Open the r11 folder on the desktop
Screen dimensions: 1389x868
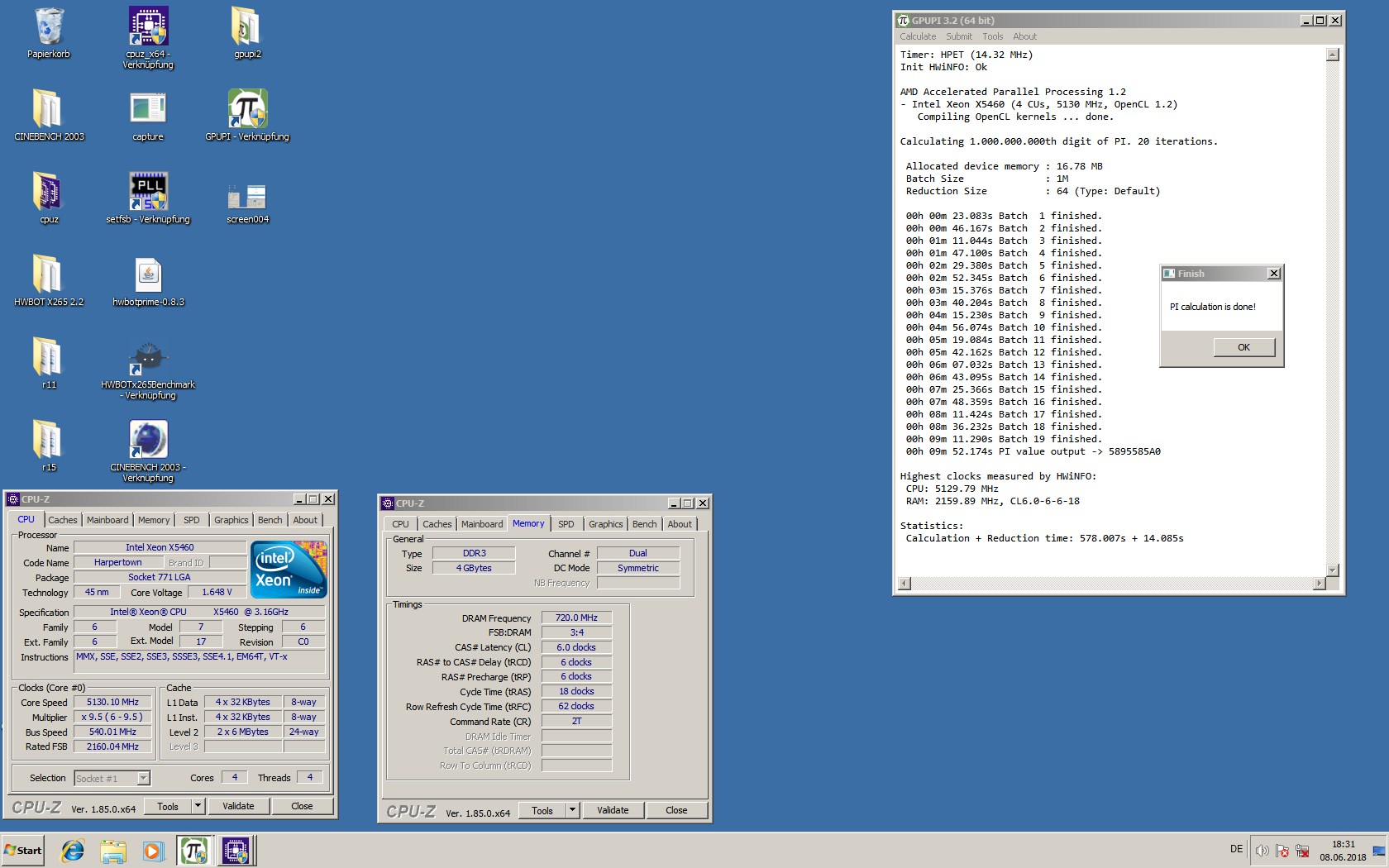pyautogui.click(x=49, y=364)
